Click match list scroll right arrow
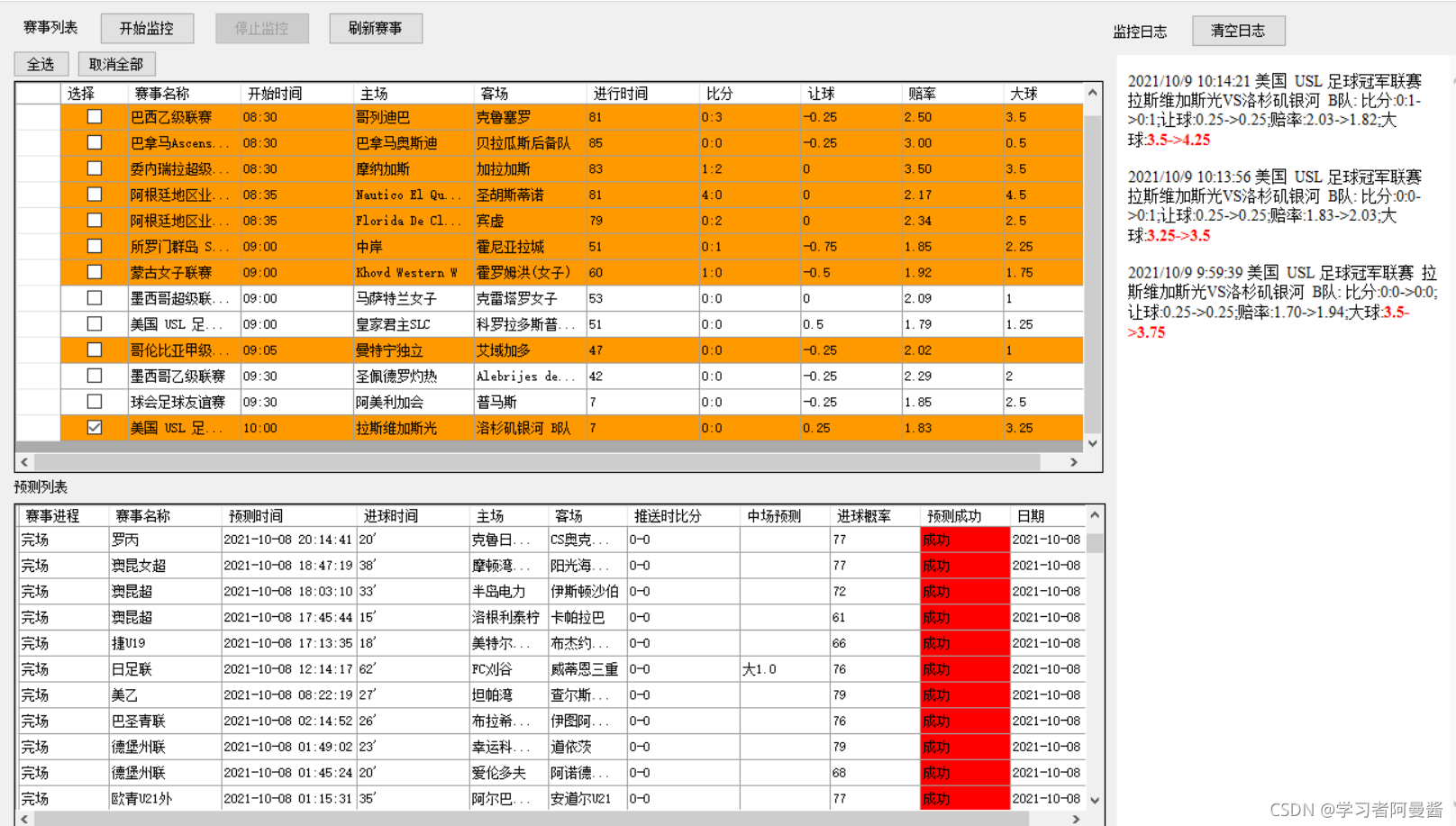 [1074, 462]
